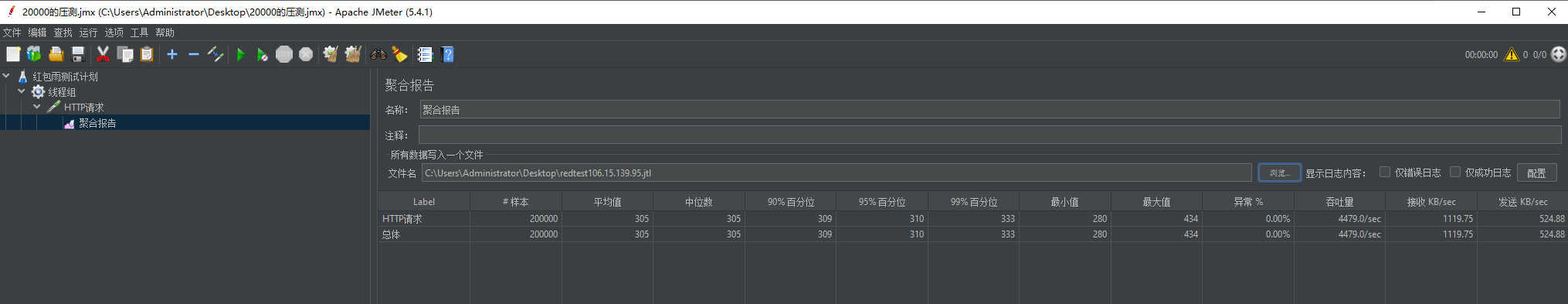Select the HTTP请求 label cell in table
1568x304 pixels.
[424, 219]
